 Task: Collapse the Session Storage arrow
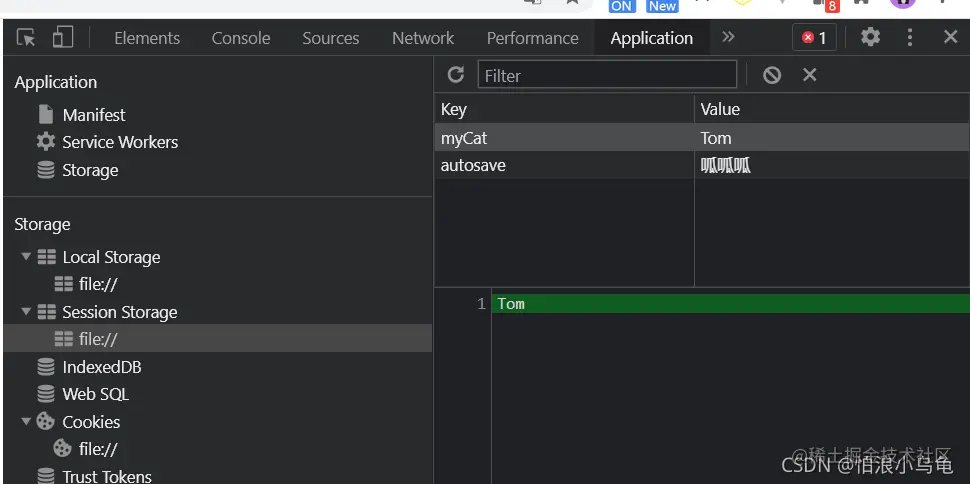26,311
